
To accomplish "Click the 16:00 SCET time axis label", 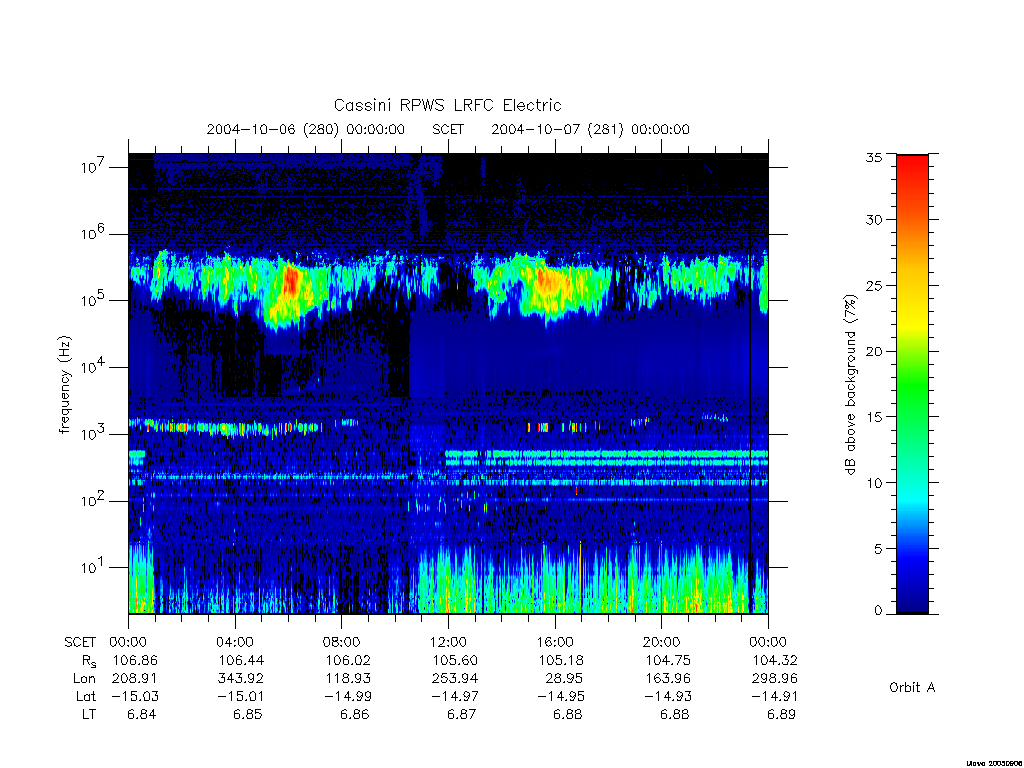I will click(x=554, y=642).
